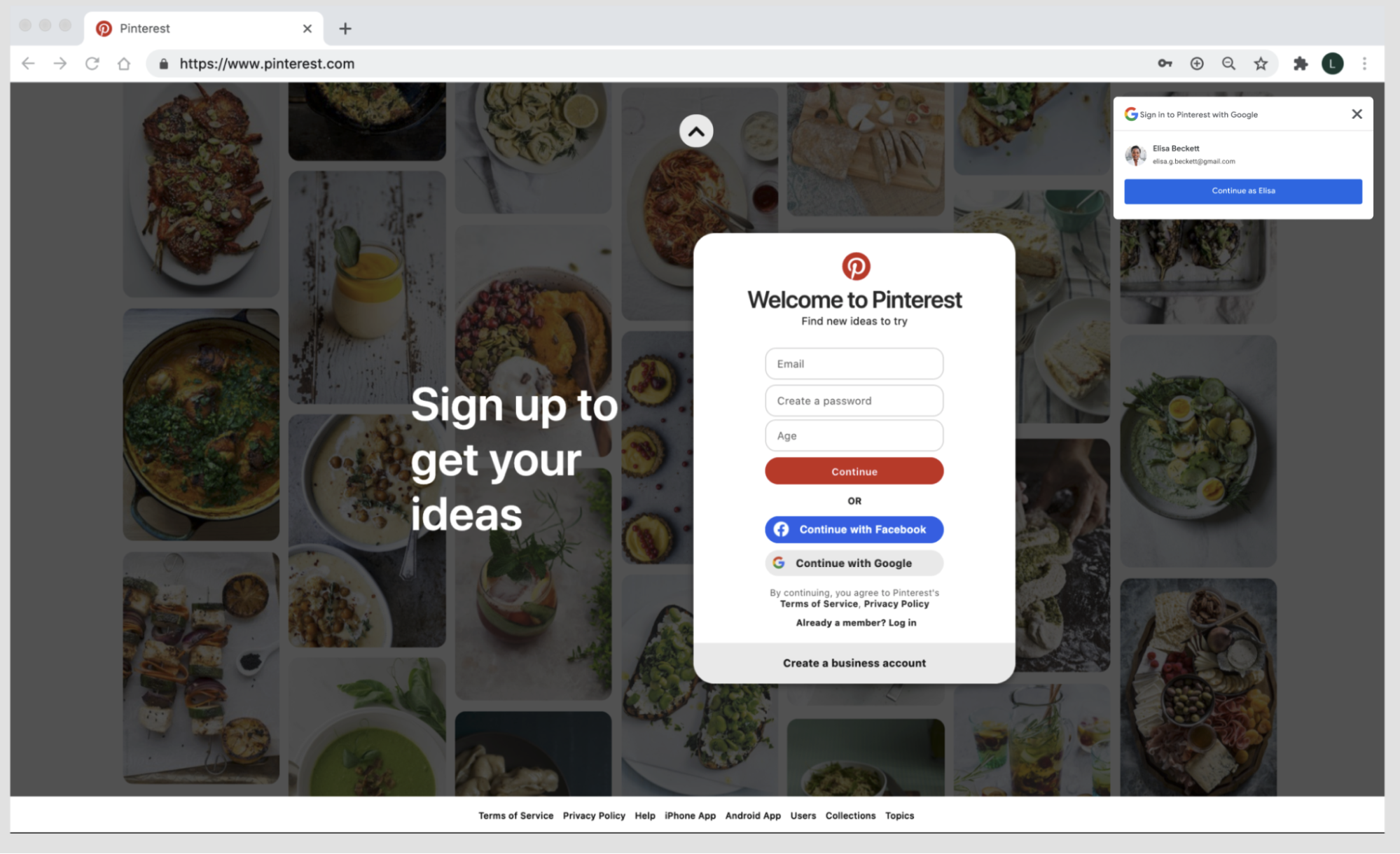Click the Facebook icon on Continue button
Viewport: 1400px width, 854px height.
pos(782,529)
